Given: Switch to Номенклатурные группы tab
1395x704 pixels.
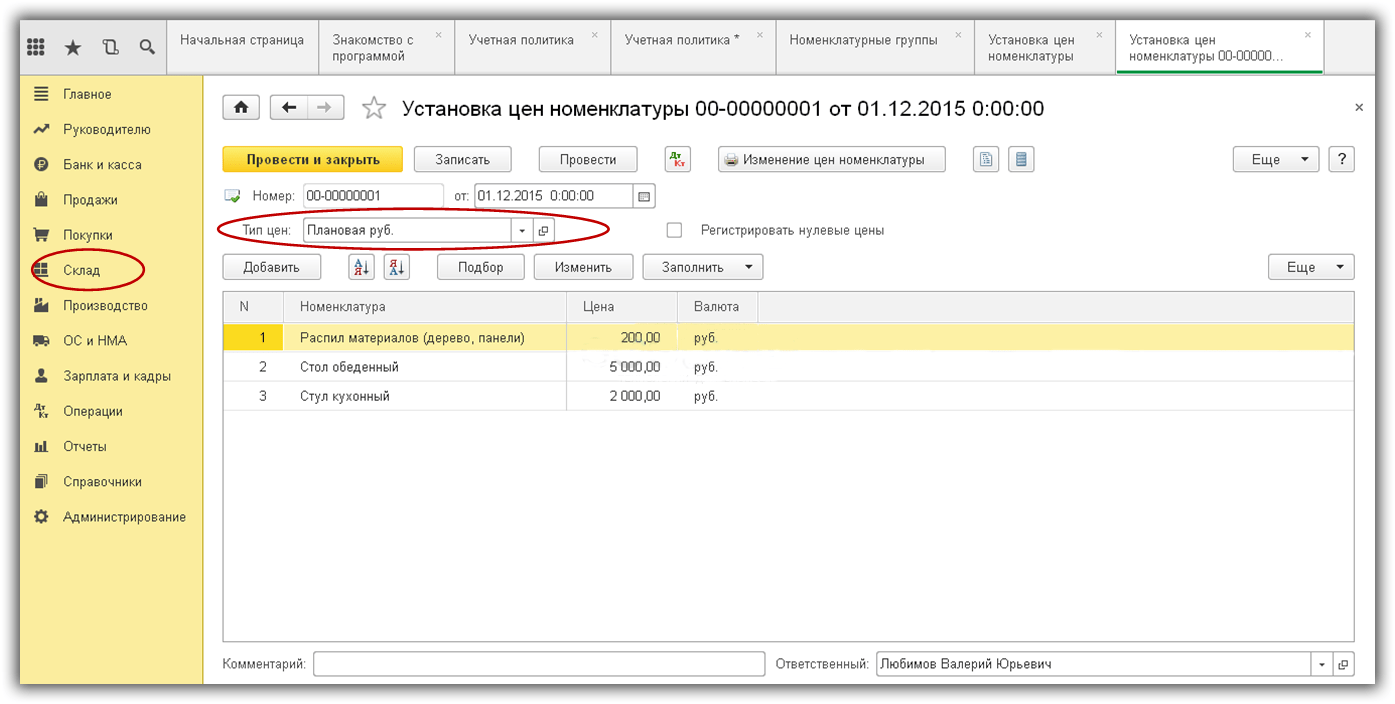Looking at the screenshot, I should pyautogui.click(x=863, y=40).
